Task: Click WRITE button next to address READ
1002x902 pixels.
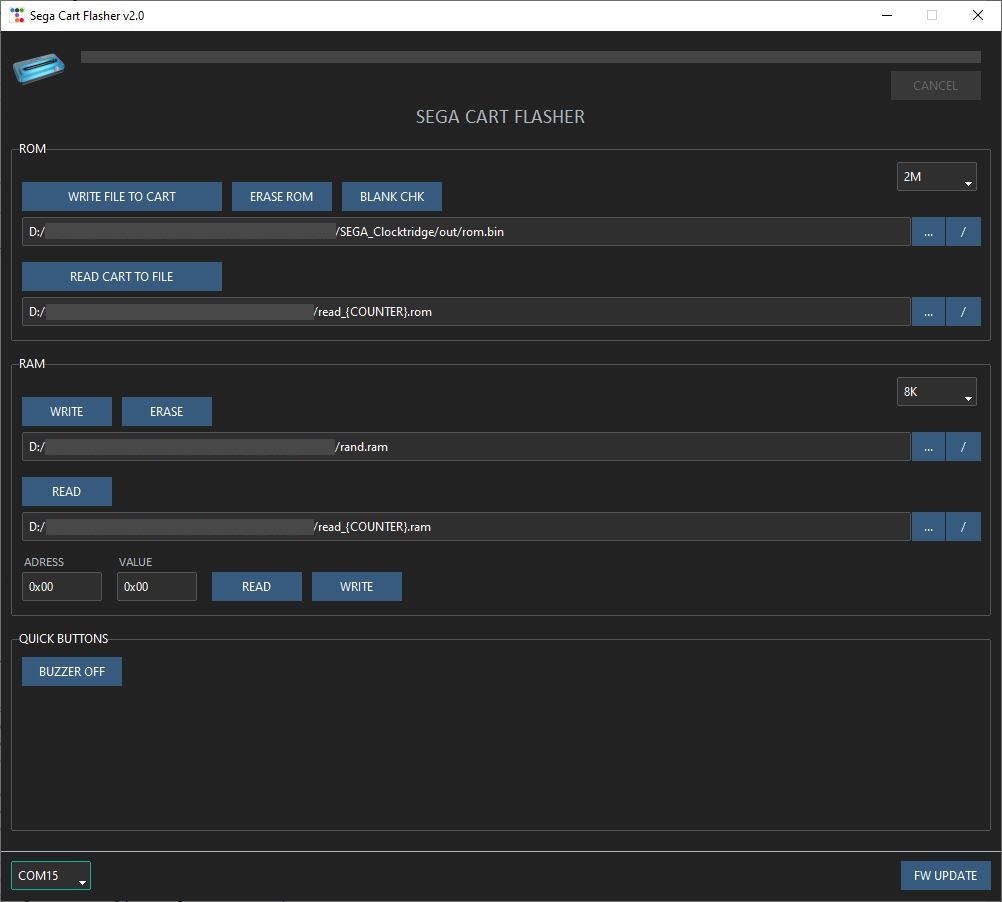Action: (x=357, y=586)
